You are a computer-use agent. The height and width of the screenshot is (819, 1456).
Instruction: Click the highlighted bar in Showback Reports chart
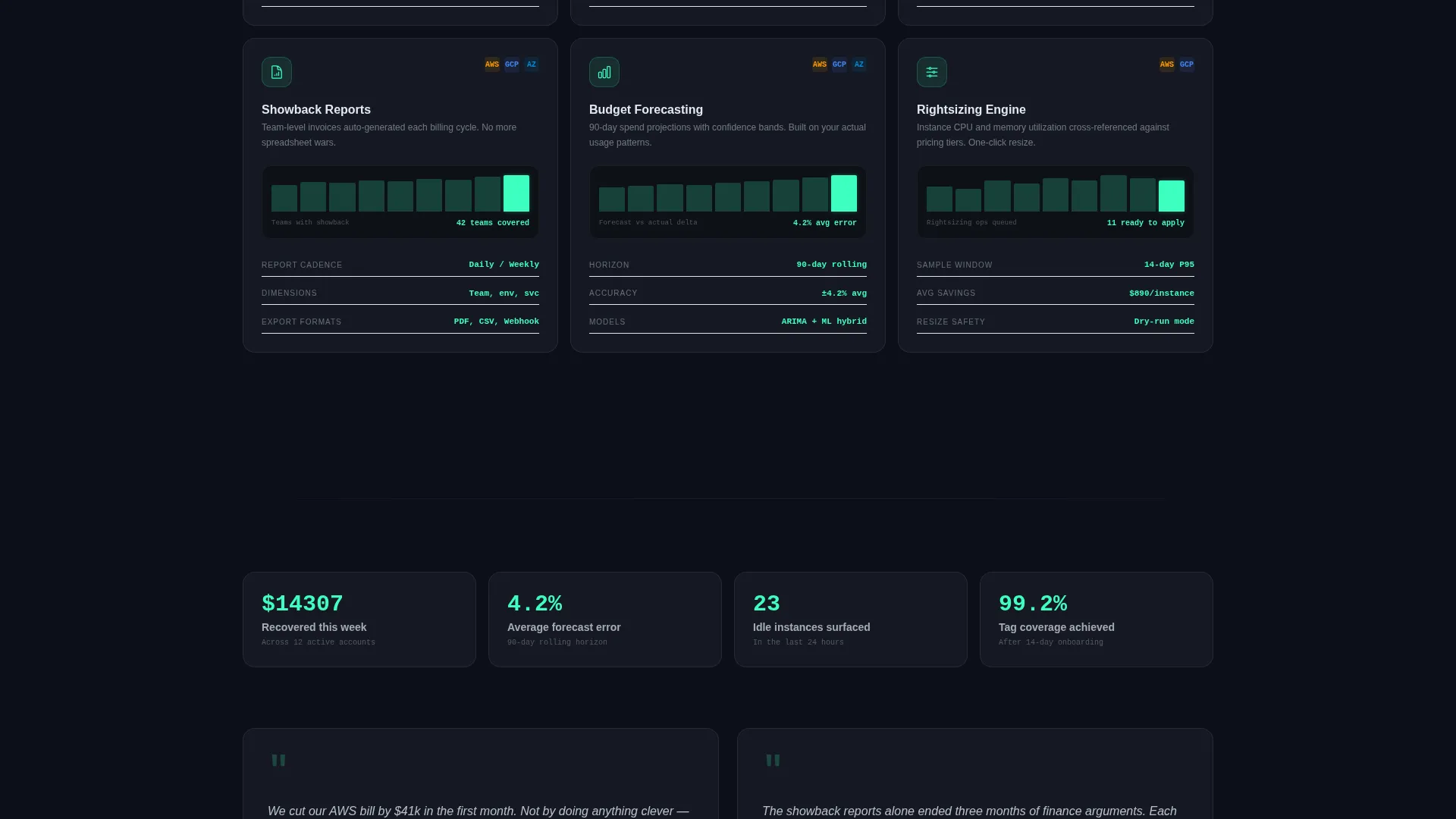pyautogui.click(x=516, y=193)
